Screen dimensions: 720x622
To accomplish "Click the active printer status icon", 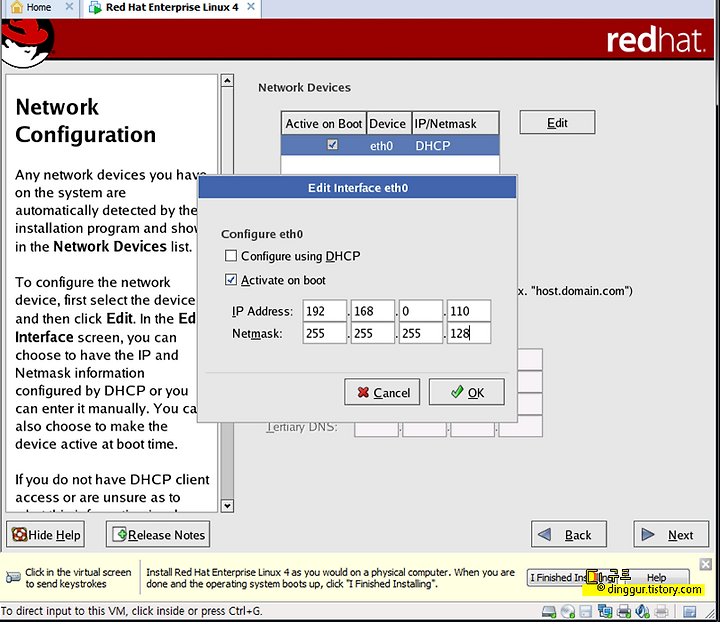I will (x=624, y=611).
